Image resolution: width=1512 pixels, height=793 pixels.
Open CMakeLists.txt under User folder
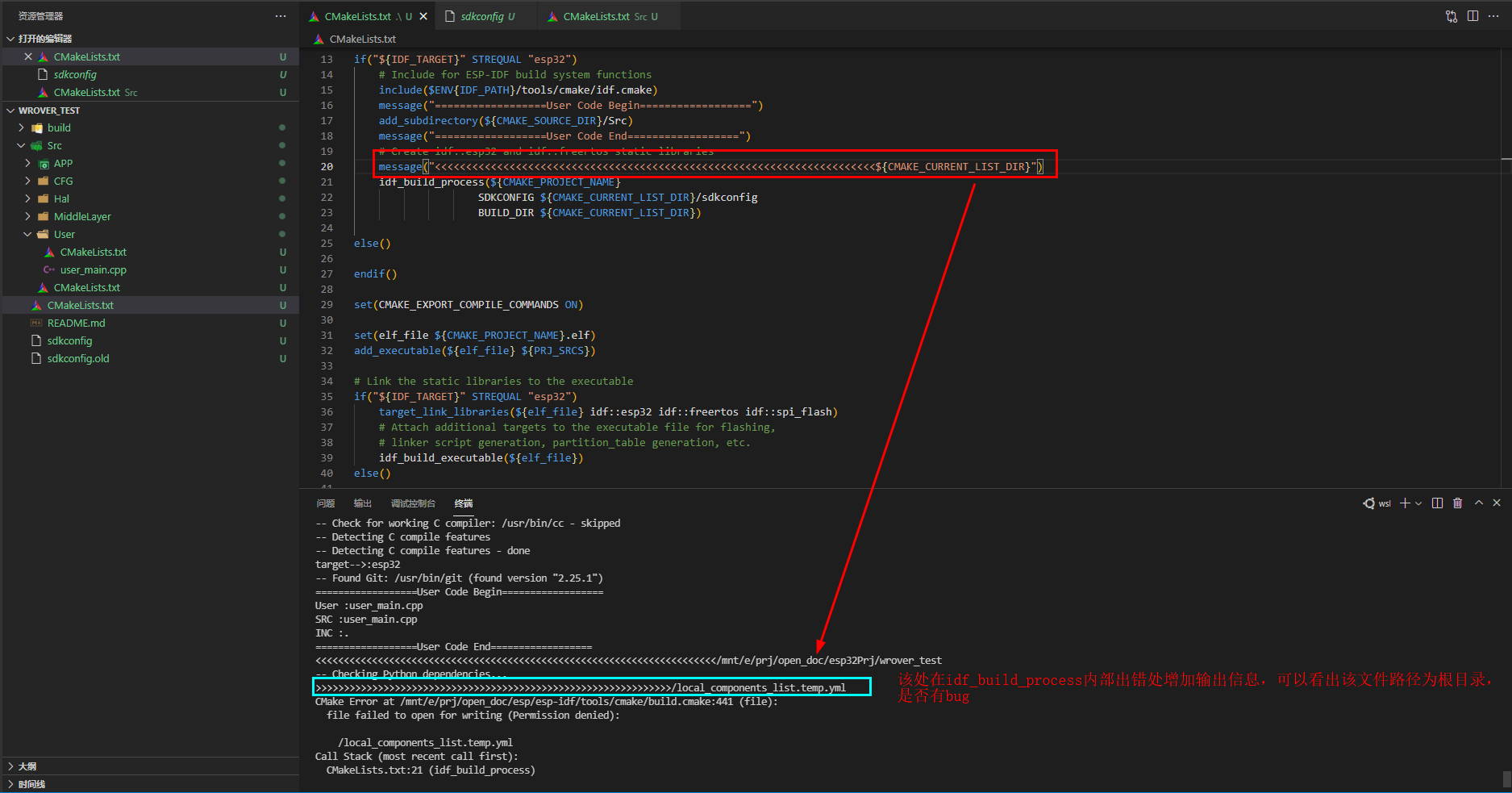pyautogui.click(x=93, y=252)
